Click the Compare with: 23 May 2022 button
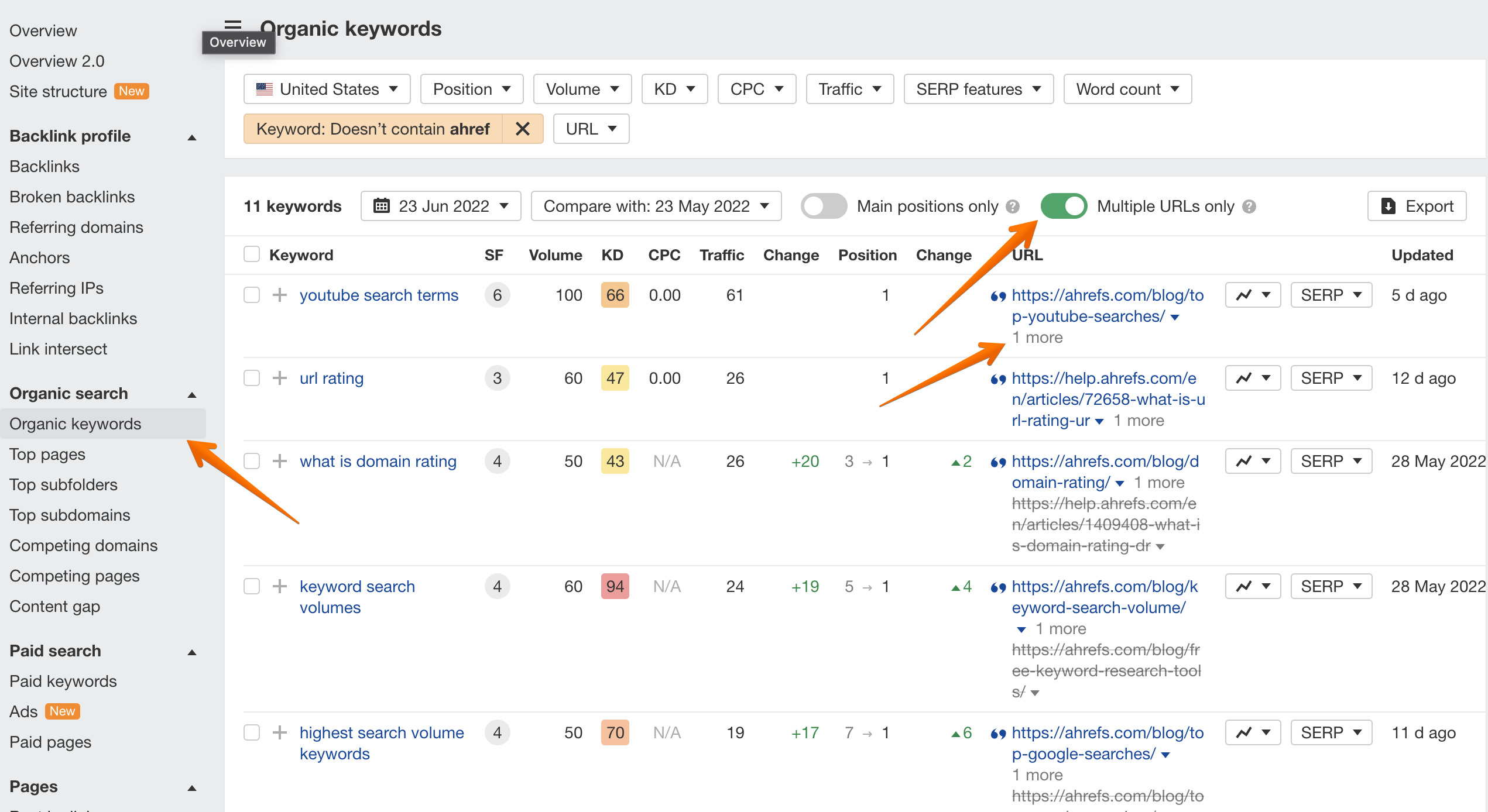1488x812 pixels. tap(656, 206)
